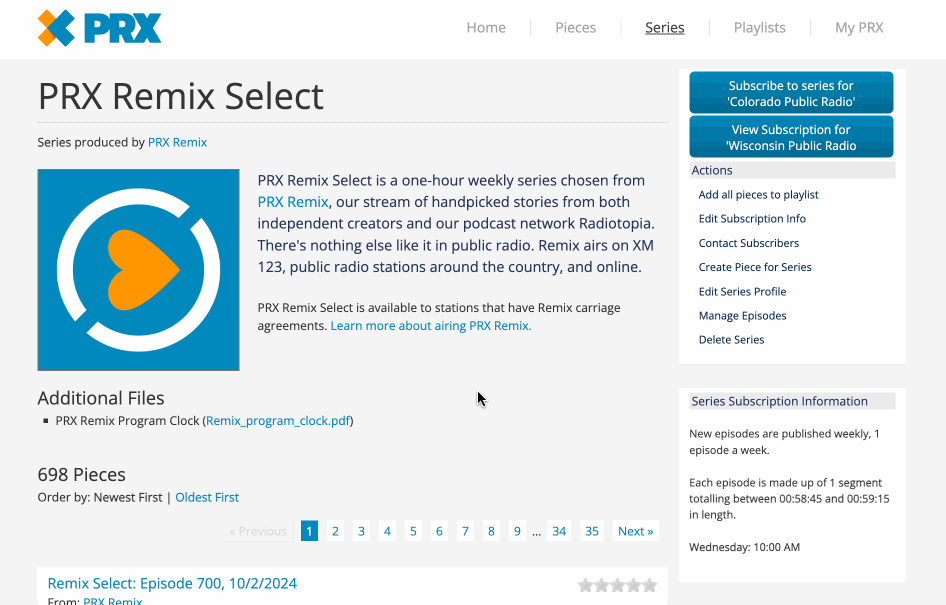Go to Pieces in top navigation
The width and height of the screenshot is (946, 605).
(576, 28)
